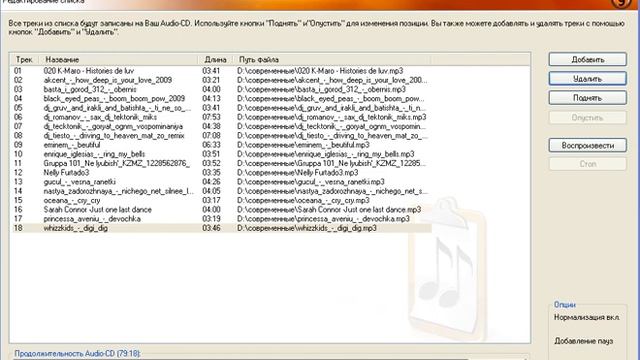This screenshot has height=360, width=640.
Task: Click the Удалить button
Action: pos(587,79)
